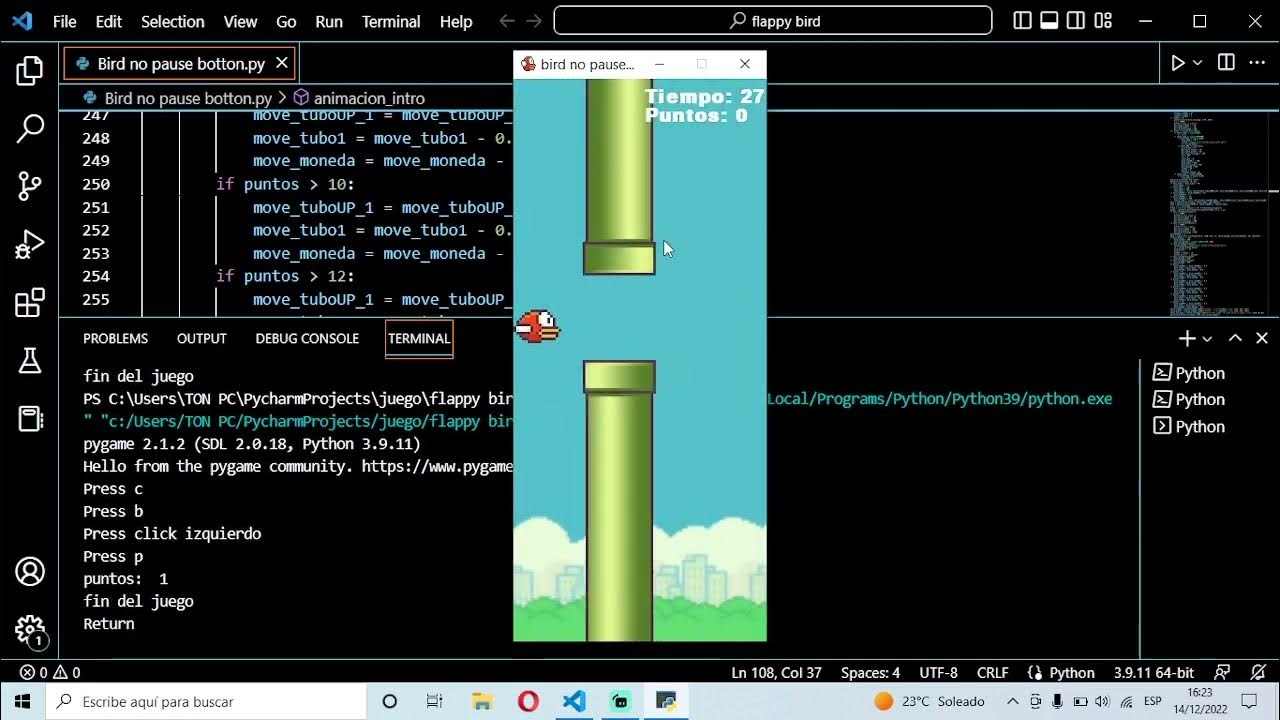
Task: Go forward with the navigation arrow
Action: click(534, 21)
